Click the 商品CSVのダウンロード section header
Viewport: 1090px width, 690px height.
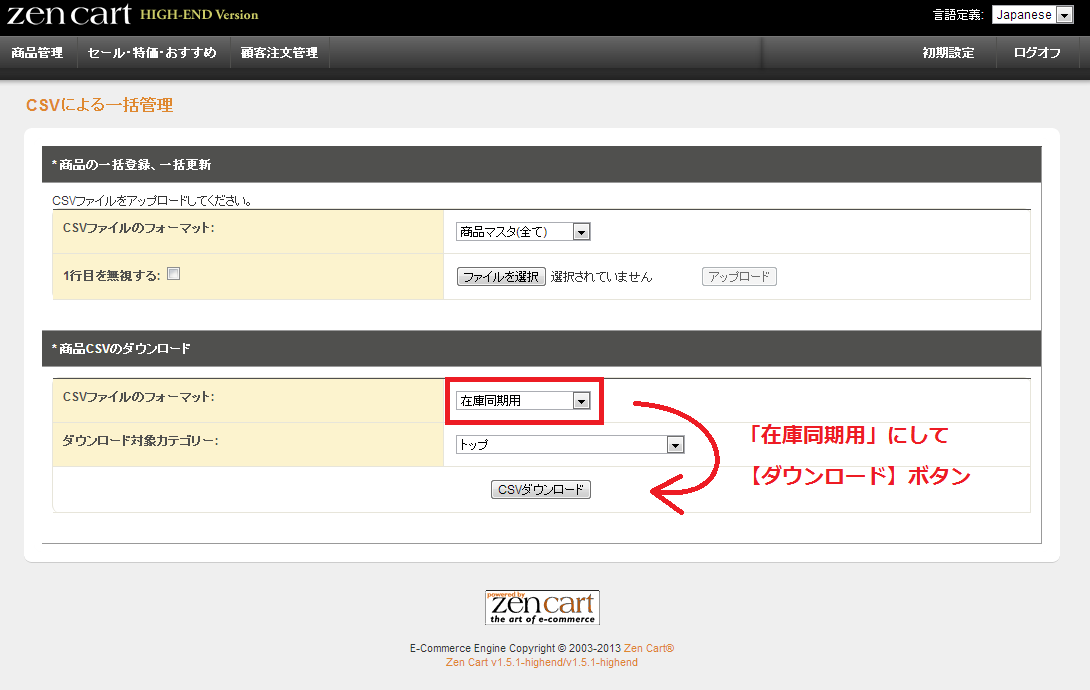click(121, 349)
